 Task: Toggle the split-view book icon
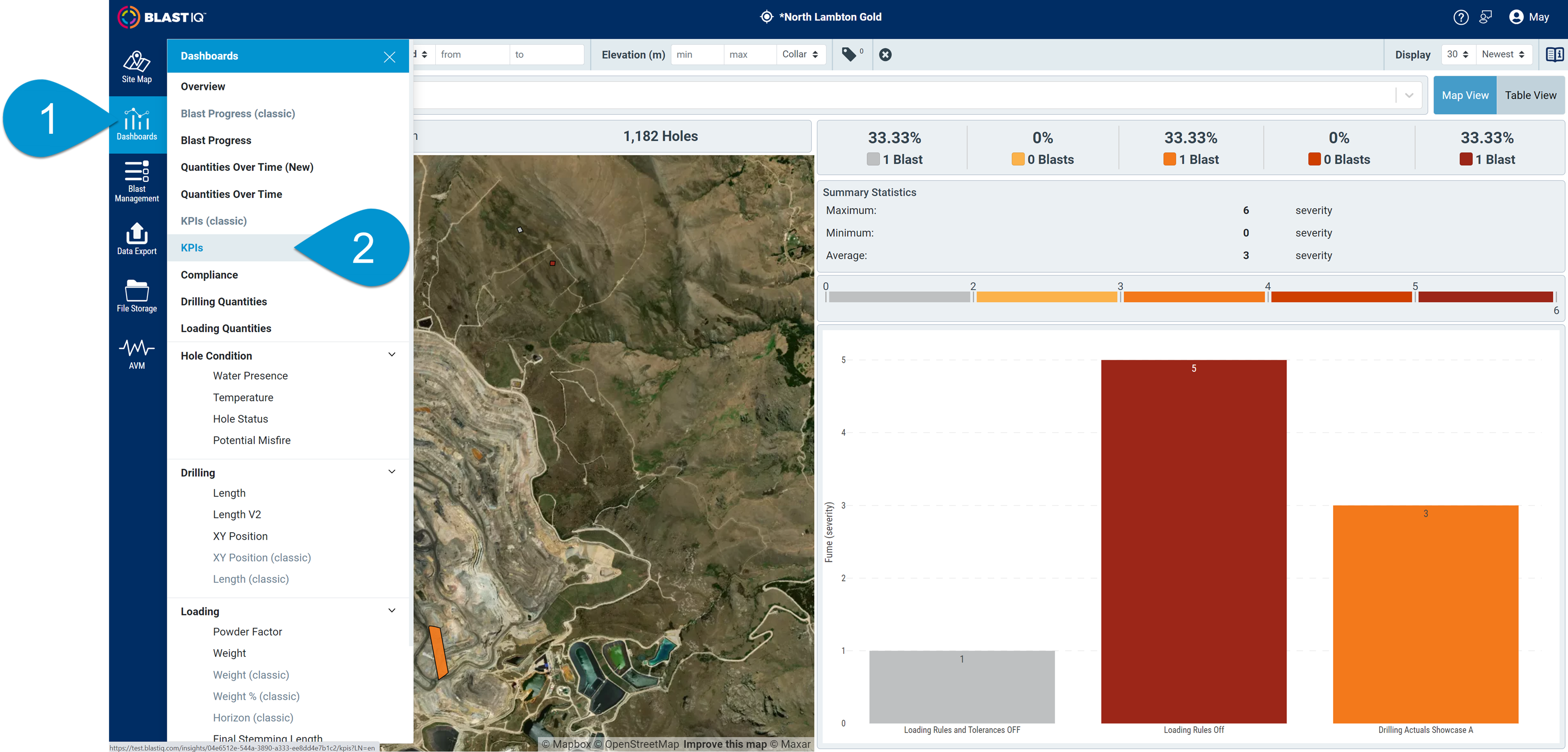pyautogui.click(x=1554, y=54)
